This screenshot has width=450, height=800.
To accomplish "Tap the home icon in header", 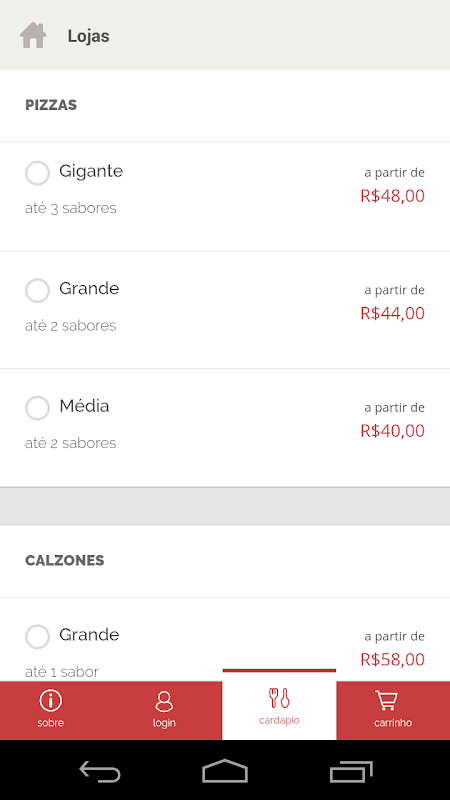I will point(33,35).
